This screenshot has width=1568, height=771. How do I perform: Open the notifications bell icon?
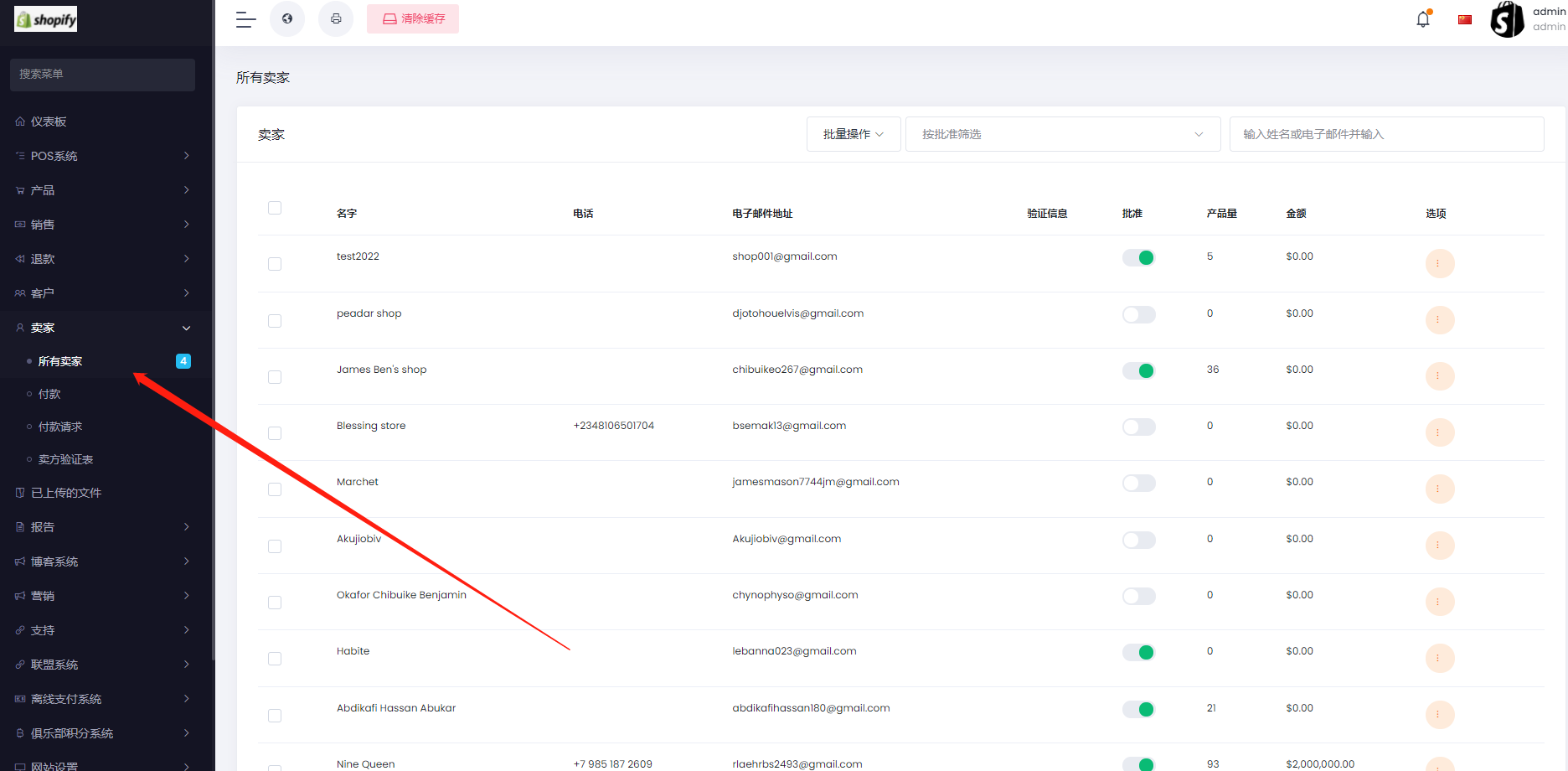click(x=1423, y=19)
